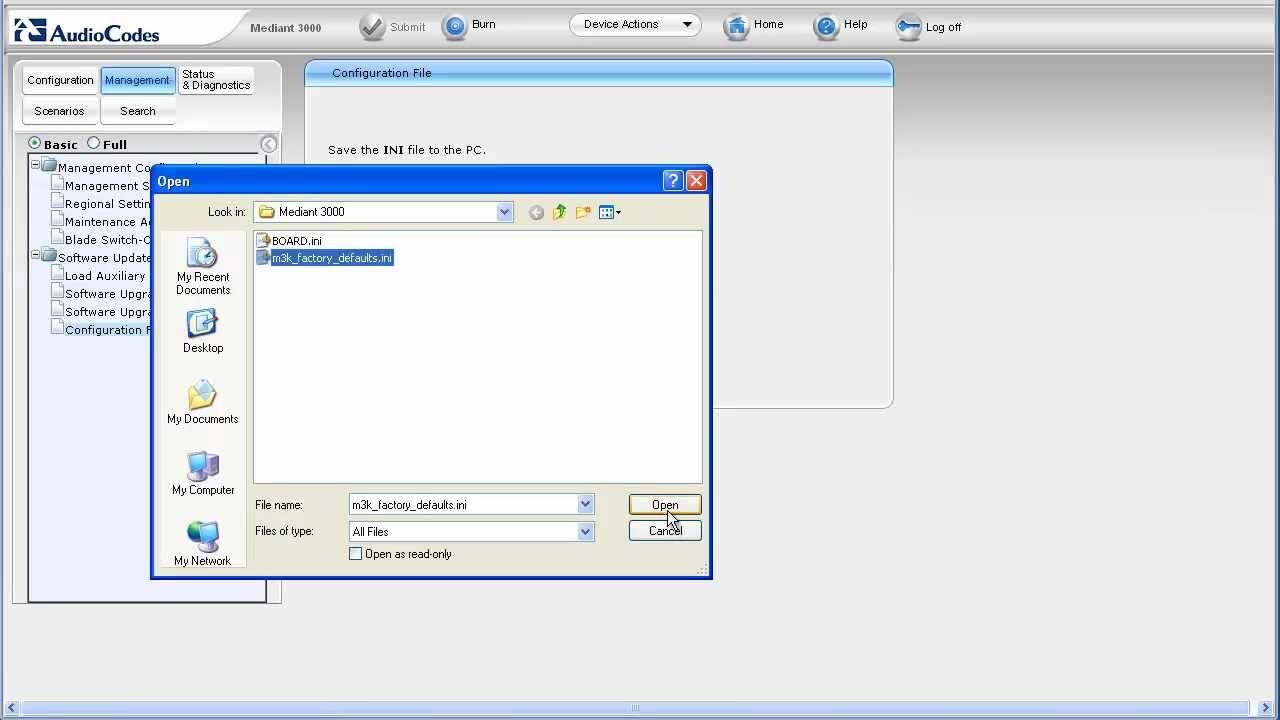Open the File name dropdown arrow
The height and width of the screenshot is (720, 1280).
coord(585,505)
